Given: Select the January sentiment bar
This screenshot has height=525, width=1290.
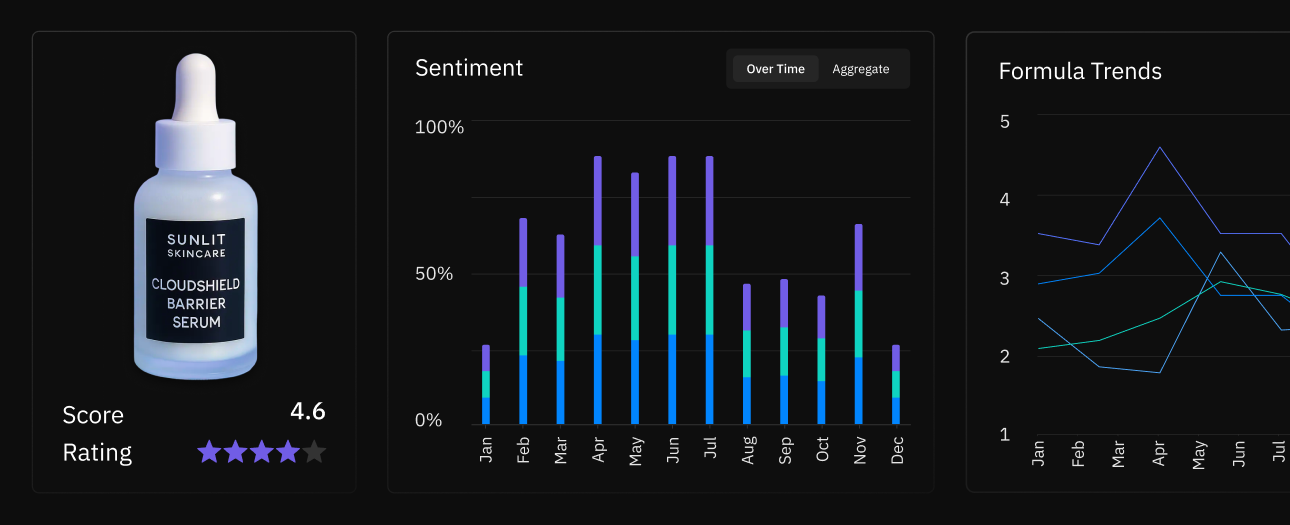Looking at the screenshot, I should [x=486, y=385].
